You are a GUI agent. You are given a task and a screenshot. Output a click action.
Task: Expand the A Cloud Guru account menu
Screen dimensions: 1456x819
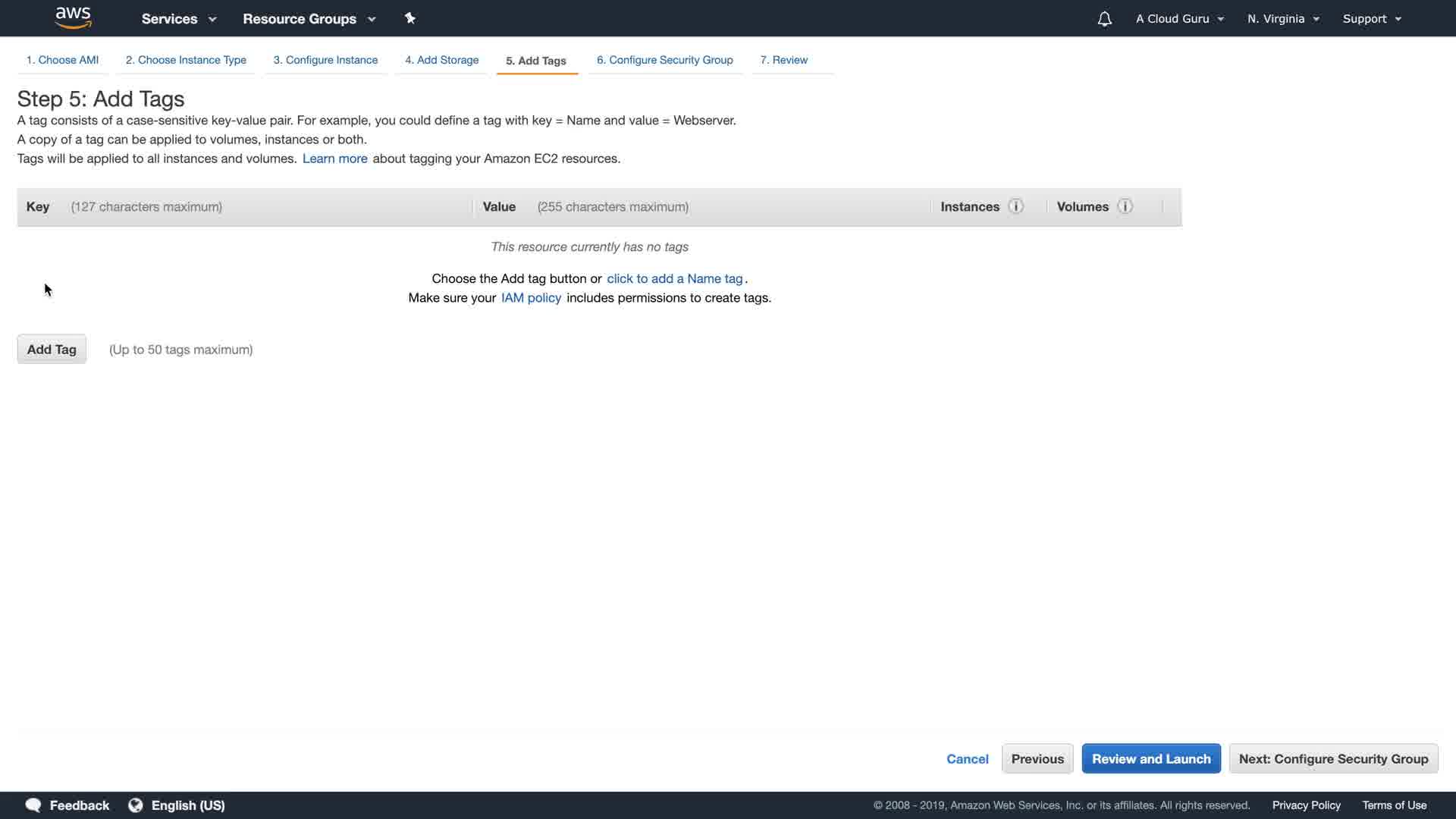[1179, 19]
